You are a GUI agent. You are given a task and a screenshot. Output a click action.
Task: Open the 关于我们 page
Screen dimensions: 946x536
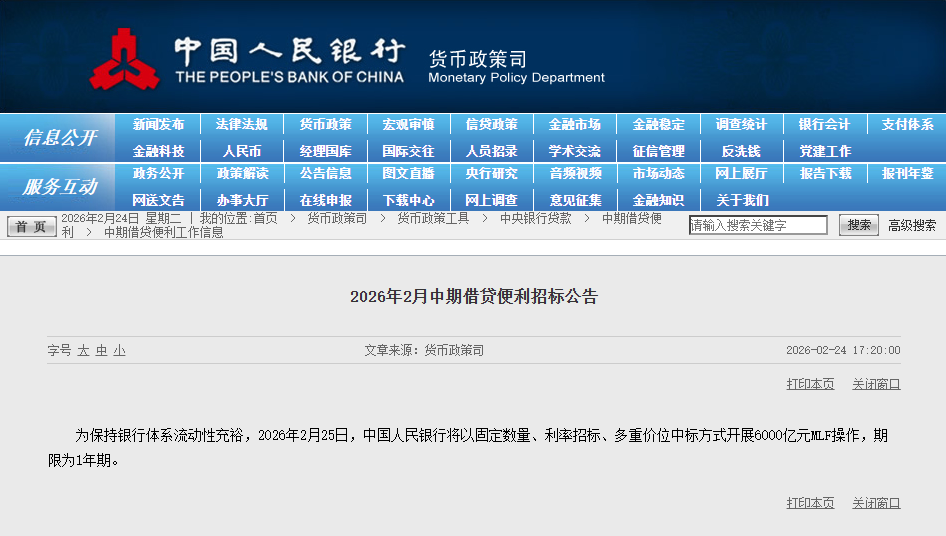pyautogui.click(x=741, y=200)
